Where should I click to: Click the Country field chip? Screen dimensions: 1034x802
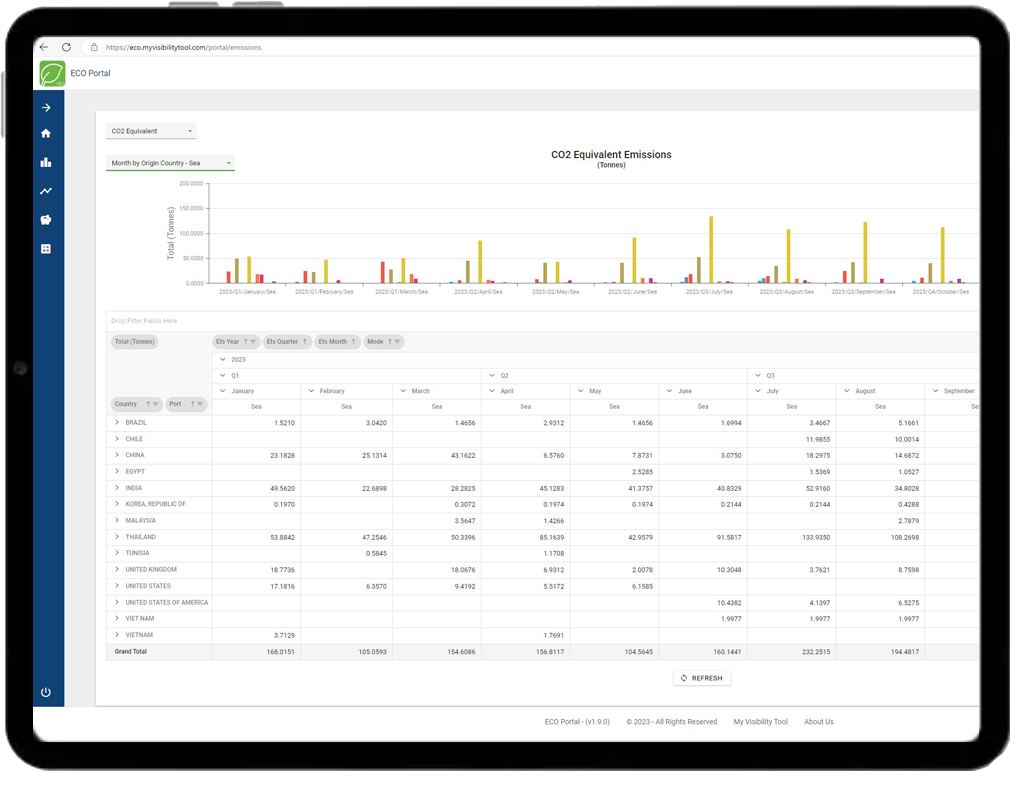coord(126,404)
